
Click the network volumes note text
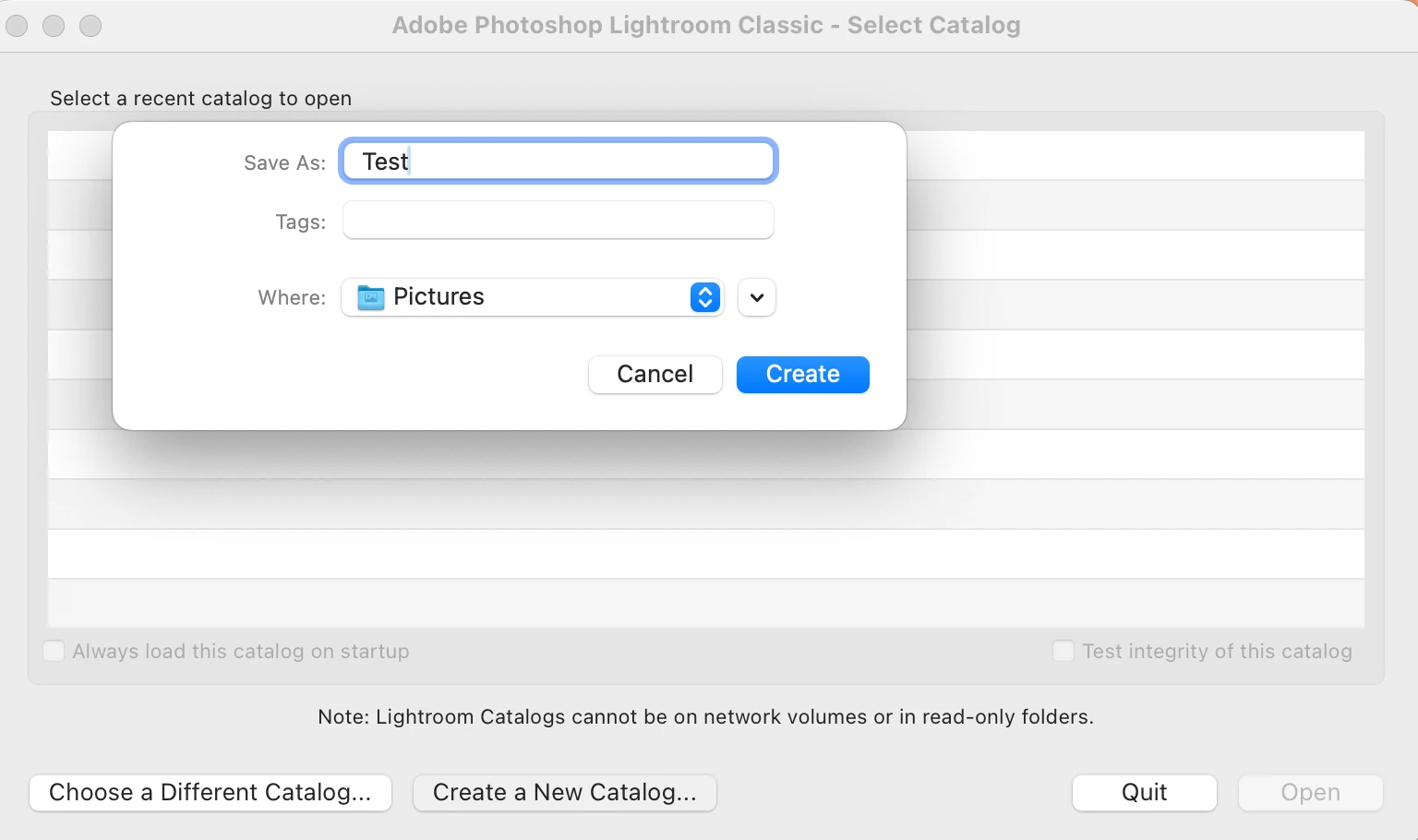706,717
